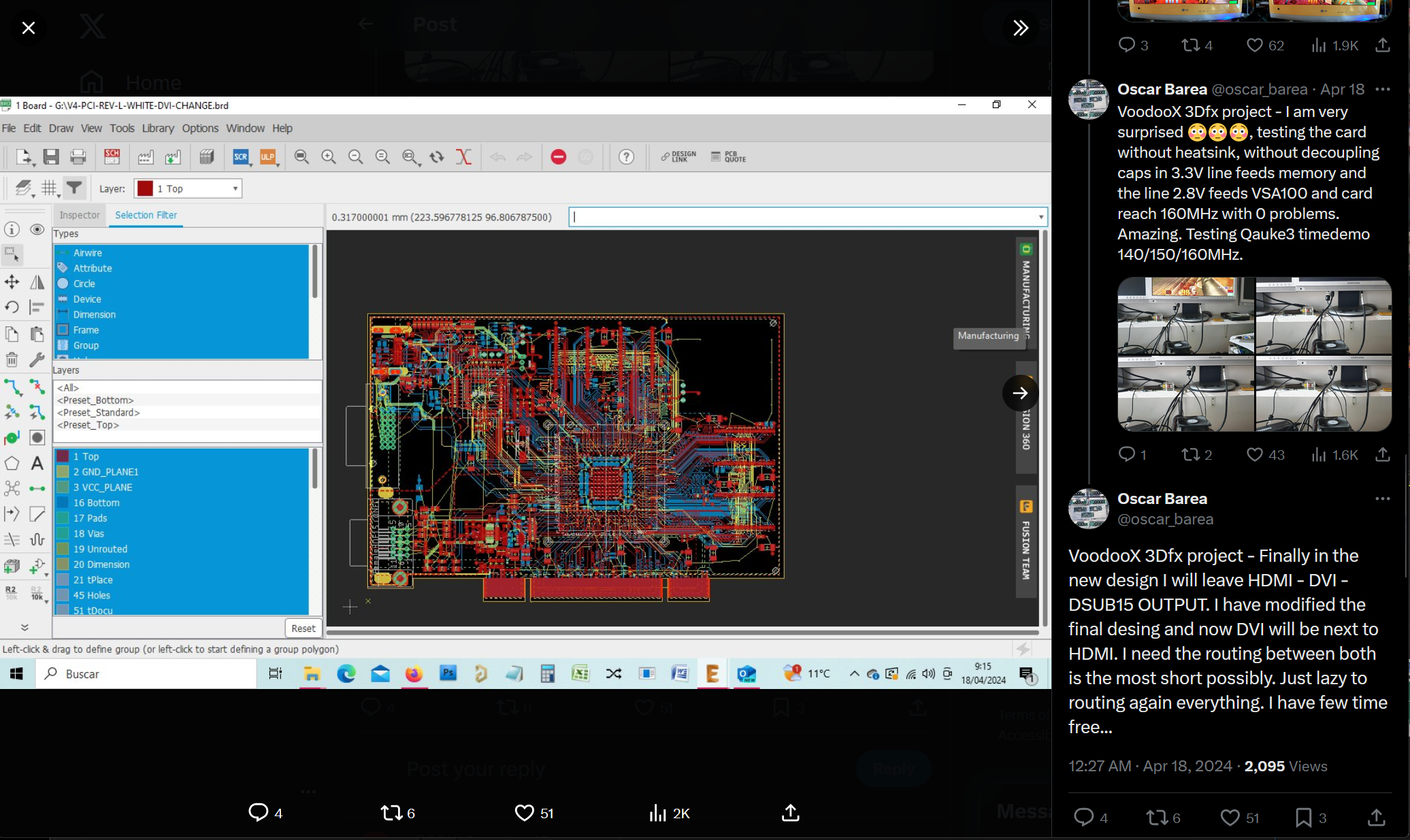
Task: Click the Delete trash can tool
Action: coord(12,360)
